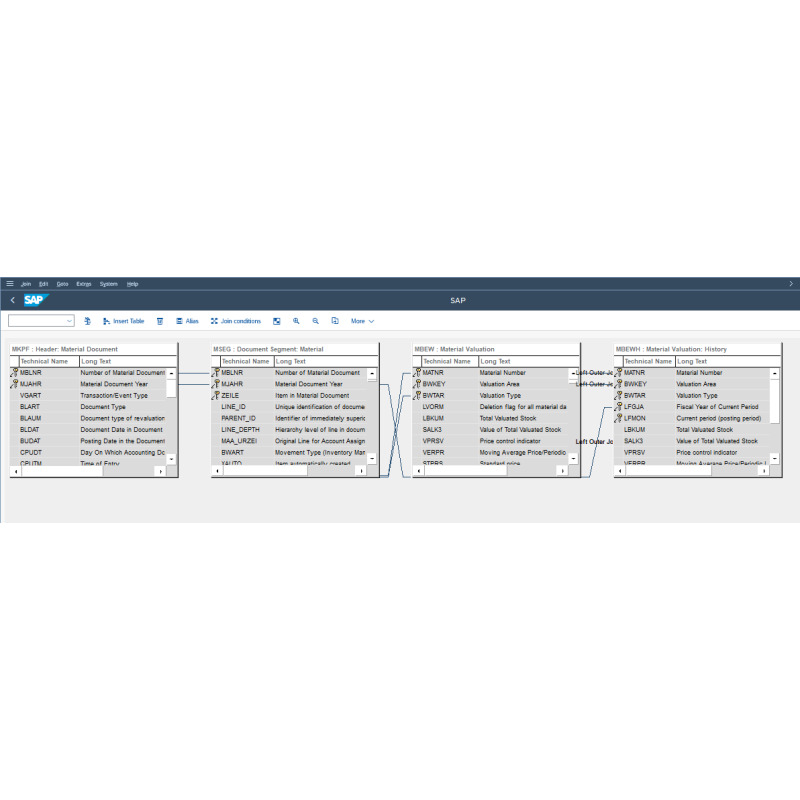The image size is (800, 800).
Task: Select the BWKEY row key icon in MBEWH
Action: [x=620, y=383]
